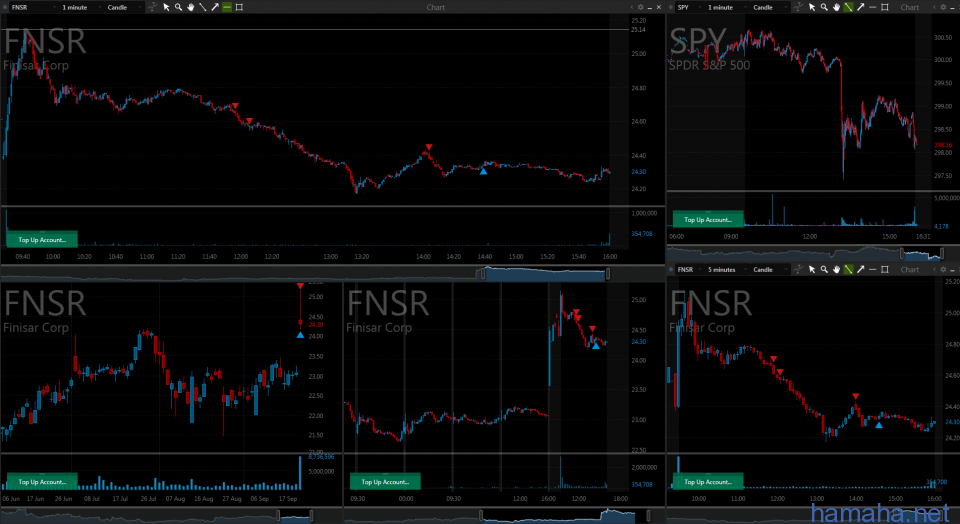
Task: Open SPY symbol dropdown
Action: click(x=688, y=7)
